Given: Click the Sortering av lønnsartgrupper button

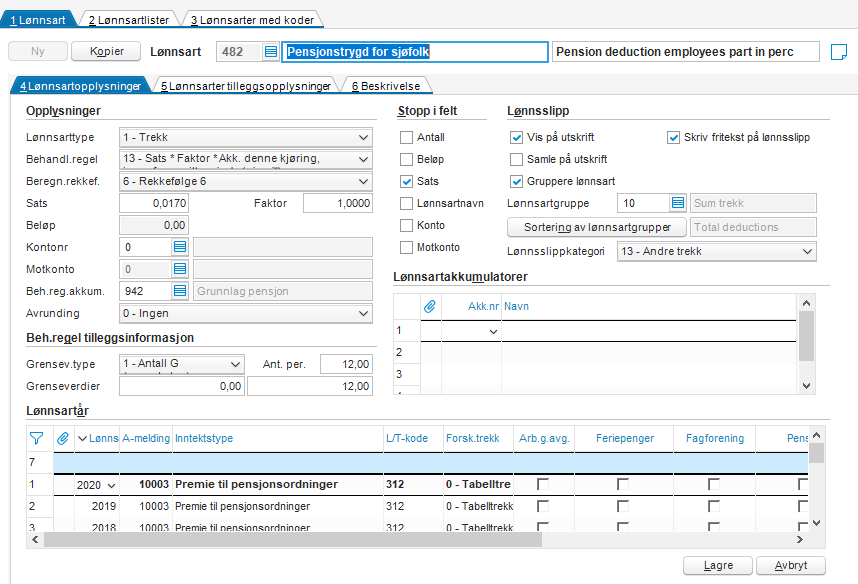Looking at the screenshot, I should coord(597,227).
